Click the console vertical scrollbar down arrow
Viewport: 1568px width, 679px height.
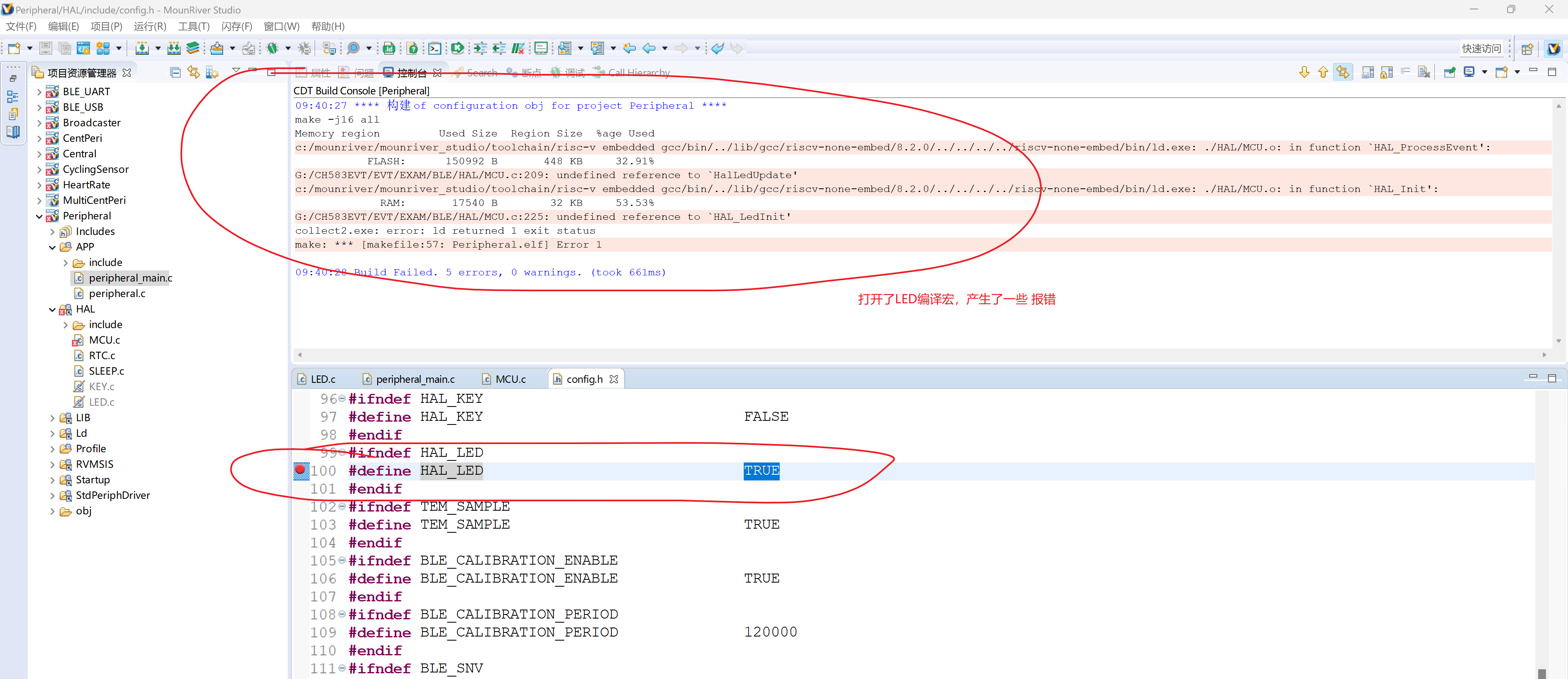click(1558, 341)
